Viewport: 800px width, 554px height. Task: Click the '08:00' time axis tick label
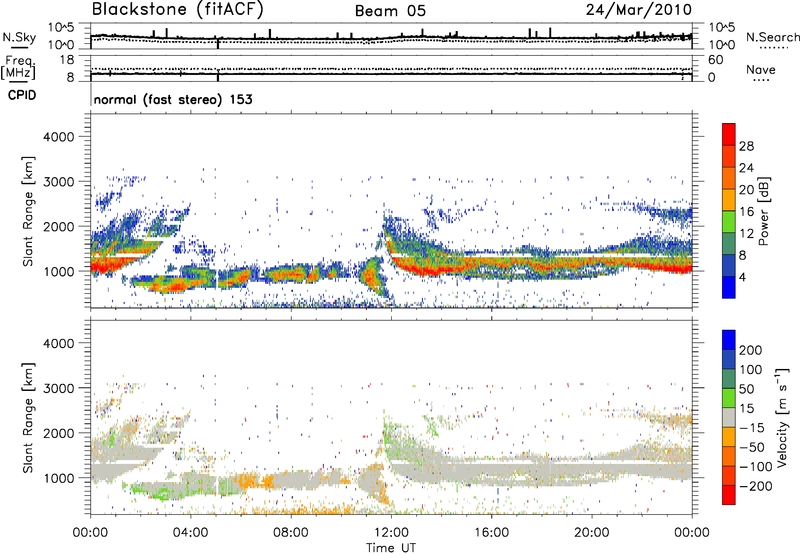click(x=291, y=533)
